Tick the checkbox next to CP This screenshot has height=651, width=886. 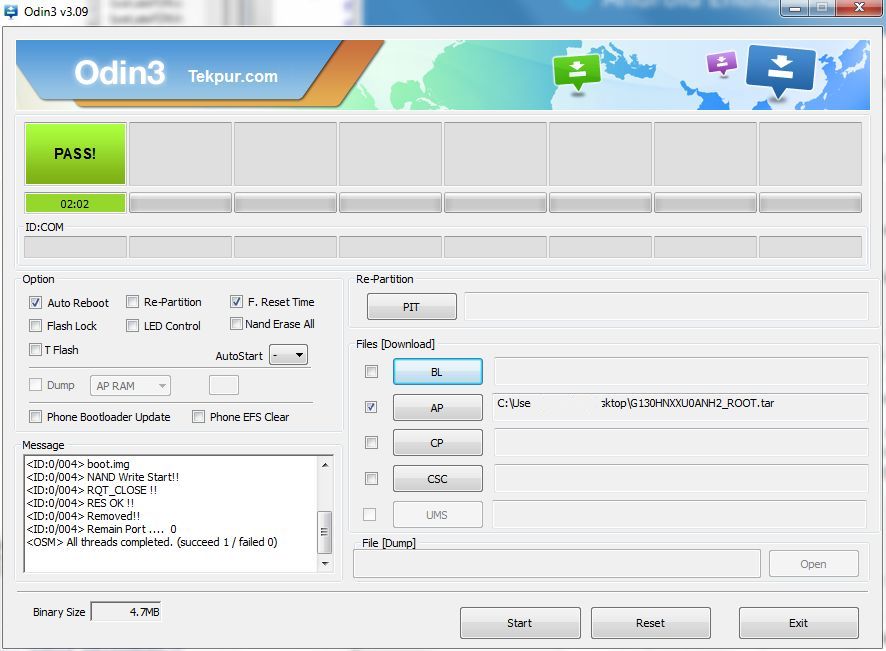[x=371, y=442]
